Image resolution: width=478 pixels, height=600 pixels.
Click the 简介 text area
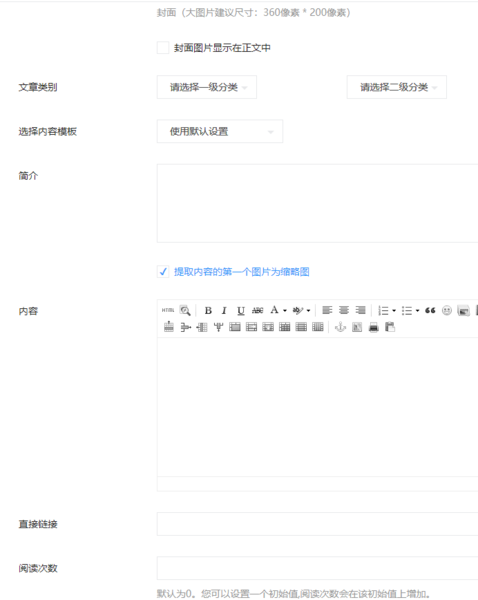coord(317,204)
